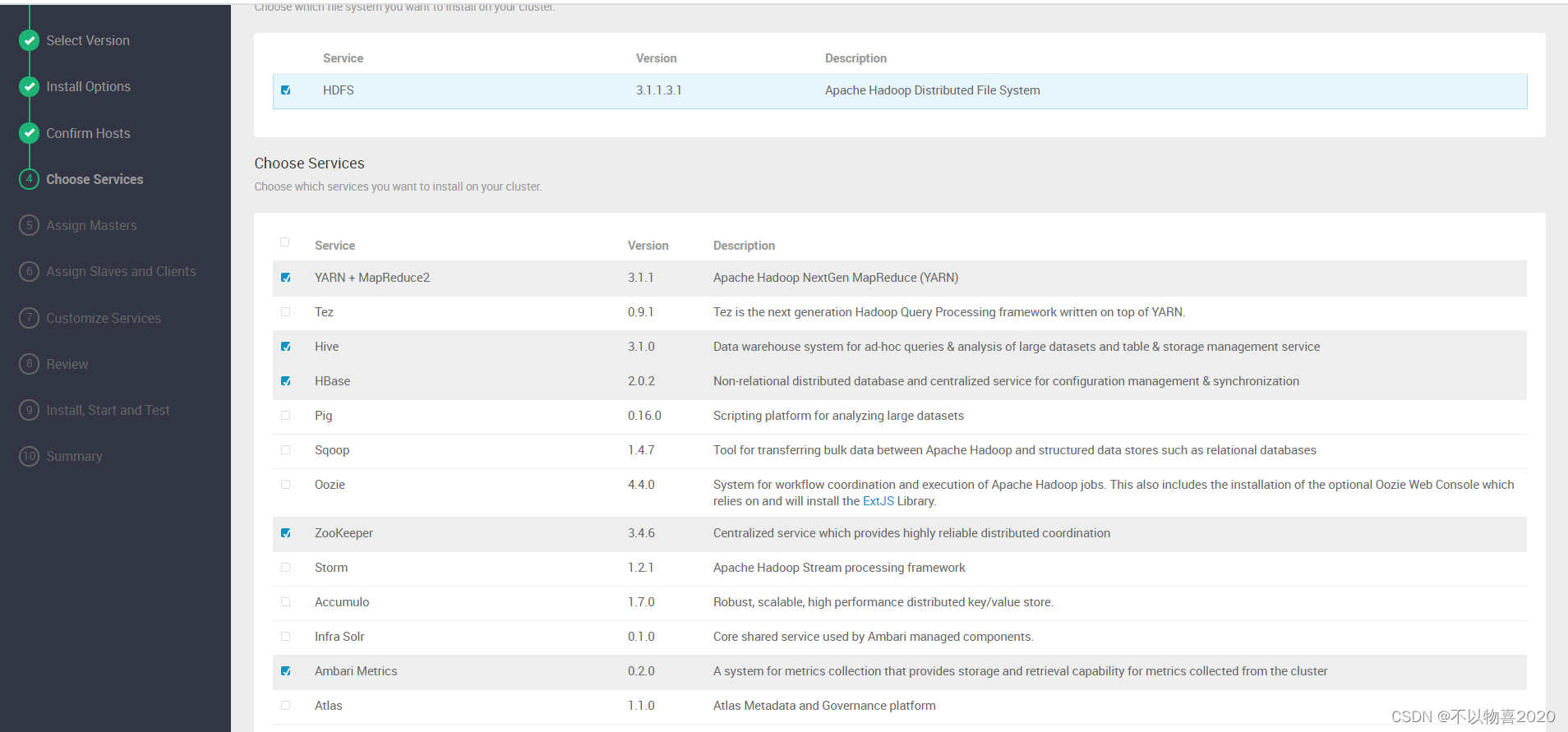Open the ExtJS link in Oozie description
This screenshot has width=1568, height=732.
pyautogui.click(x=878, y=501)
